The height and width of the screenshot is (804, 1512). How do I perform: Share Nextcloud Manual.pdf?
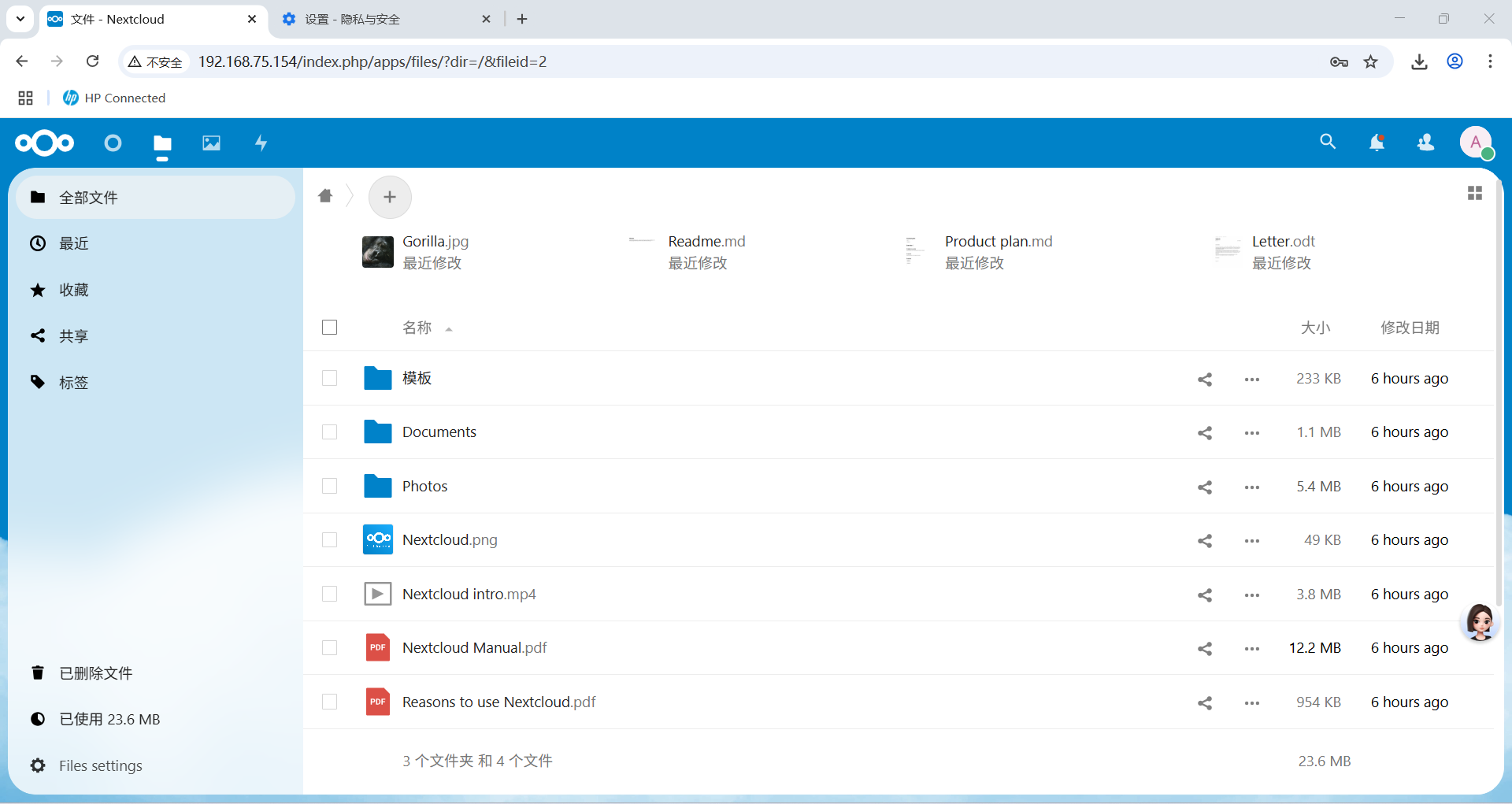1205,648
